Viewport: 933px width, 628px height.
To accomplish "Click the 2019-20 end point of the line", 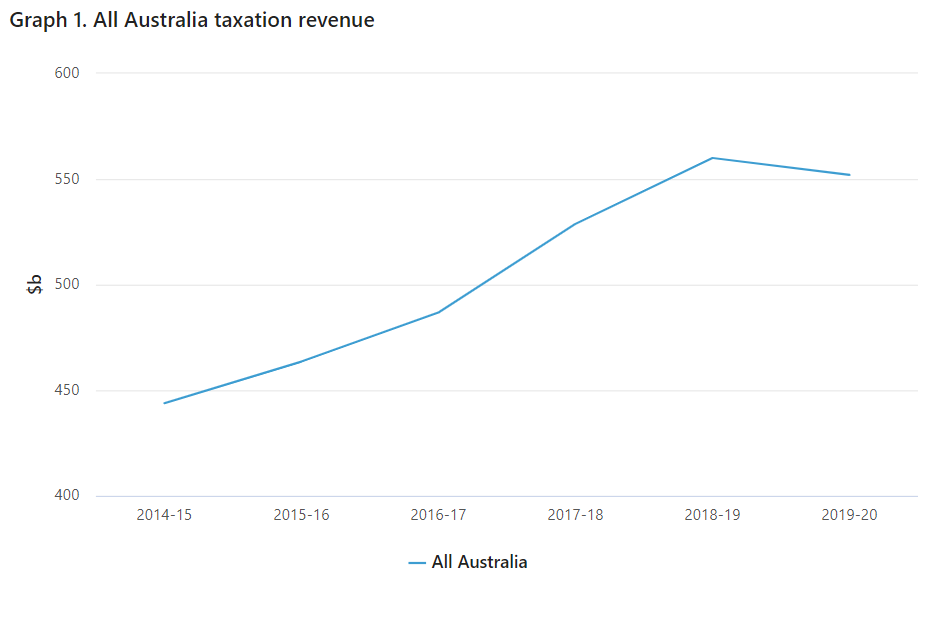I will pyautogui.click(x=849, y=175).
